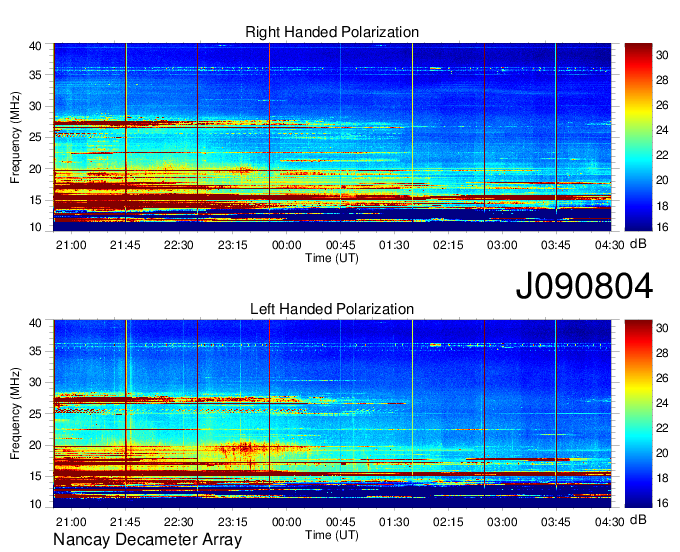Click the 20 MHz label on bottom plot
The width and height of the screenshot is (680, 552).
[x=35, y=445]
